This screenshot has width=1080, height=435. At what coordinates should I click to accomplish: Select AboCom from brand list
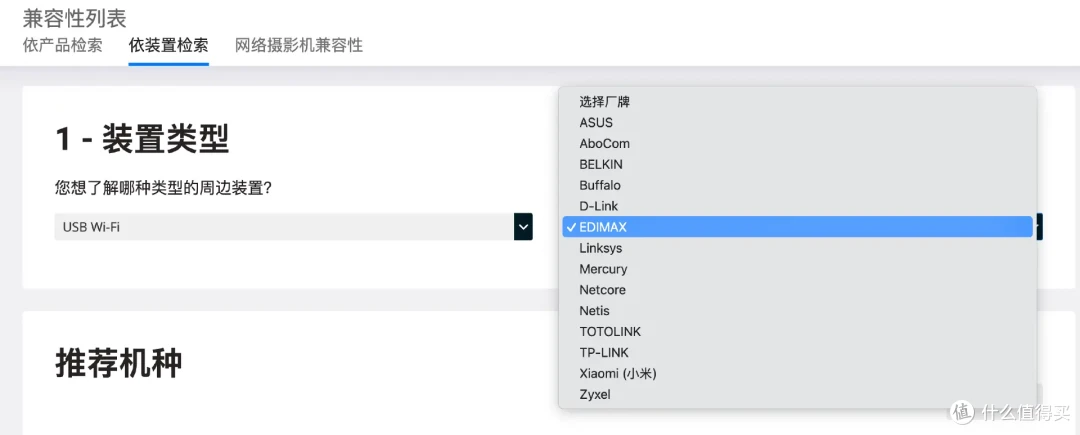point(798,144)
